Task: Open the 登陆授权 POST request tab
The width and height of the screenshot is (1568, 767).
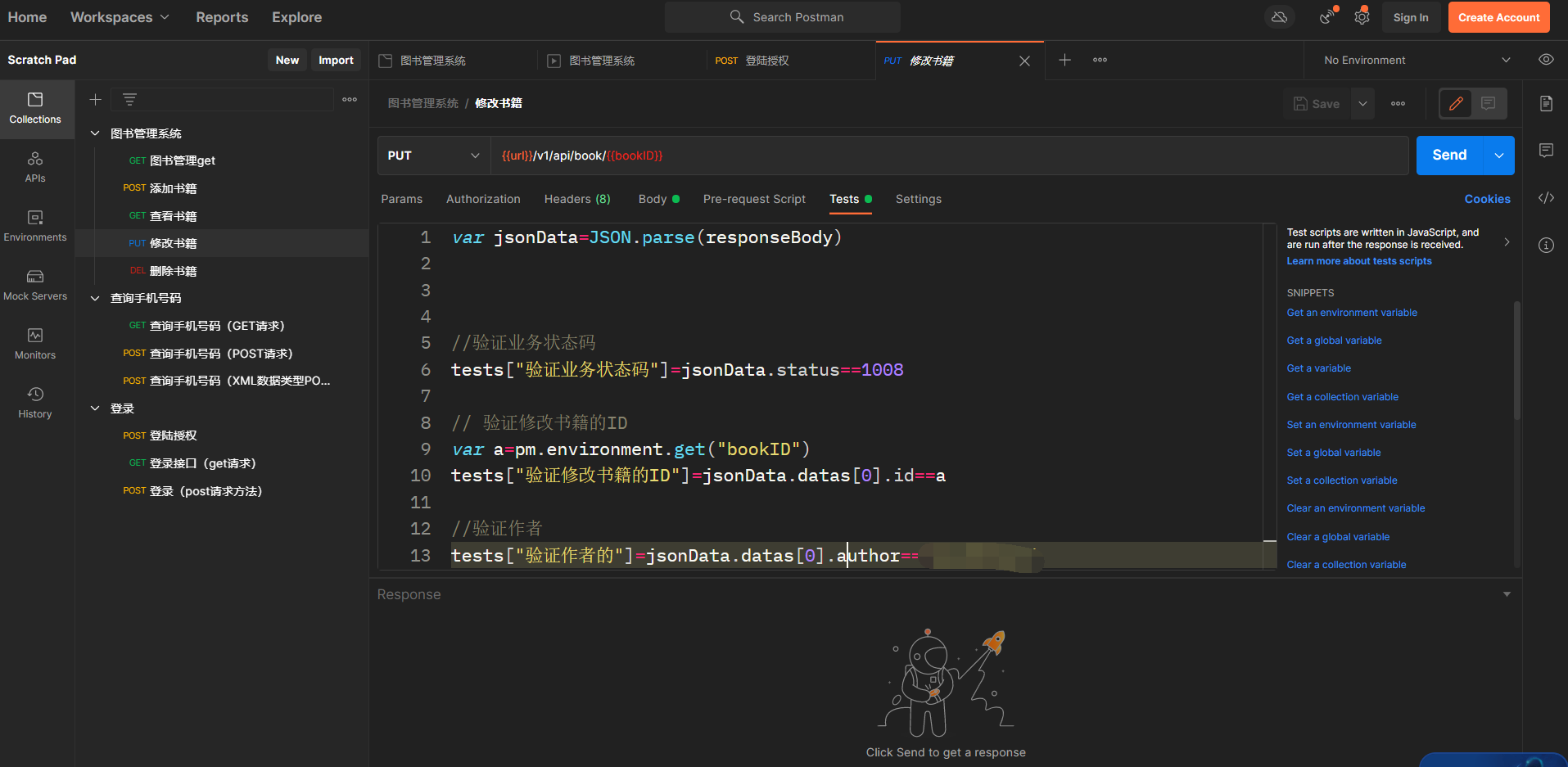Action: pyautogui.click(x=791, y=61)
